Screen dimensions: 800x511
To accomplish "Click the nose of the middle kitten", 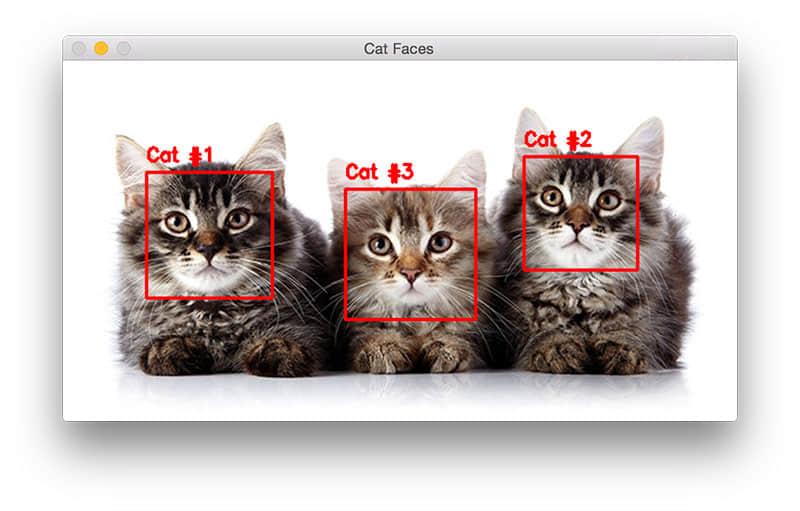I will 411,275.
